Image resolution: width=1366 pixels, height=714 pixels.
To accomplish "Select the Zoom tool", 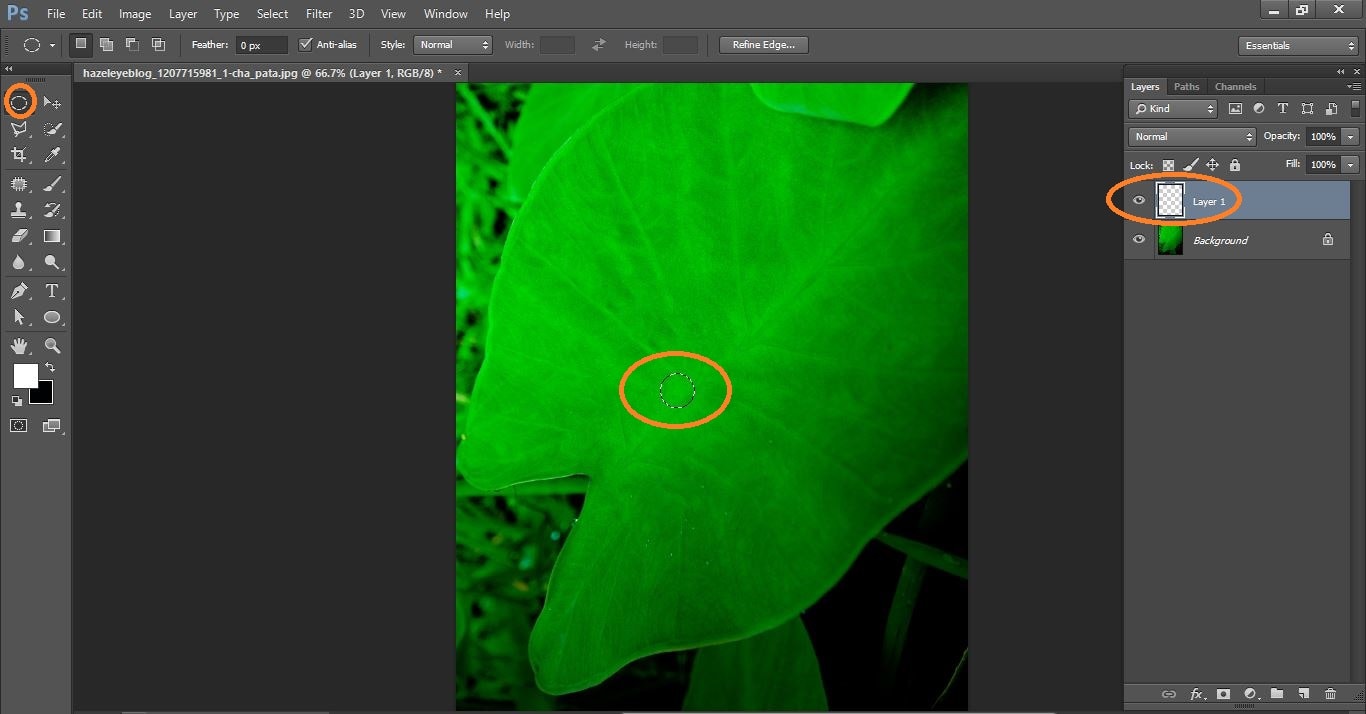I will 52,345.
